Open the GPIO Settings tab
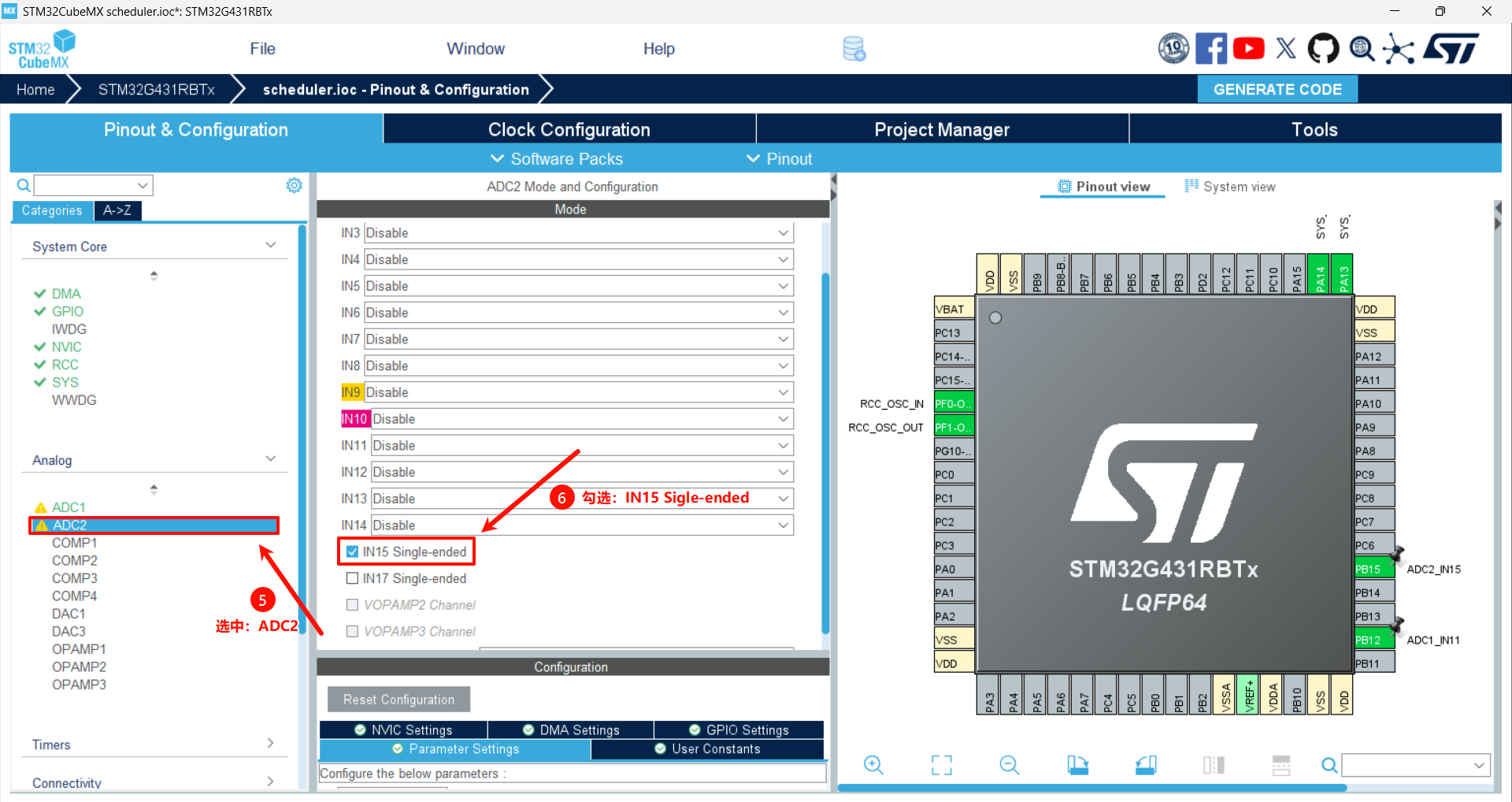 pyautogui.click(x=739, y=730)
